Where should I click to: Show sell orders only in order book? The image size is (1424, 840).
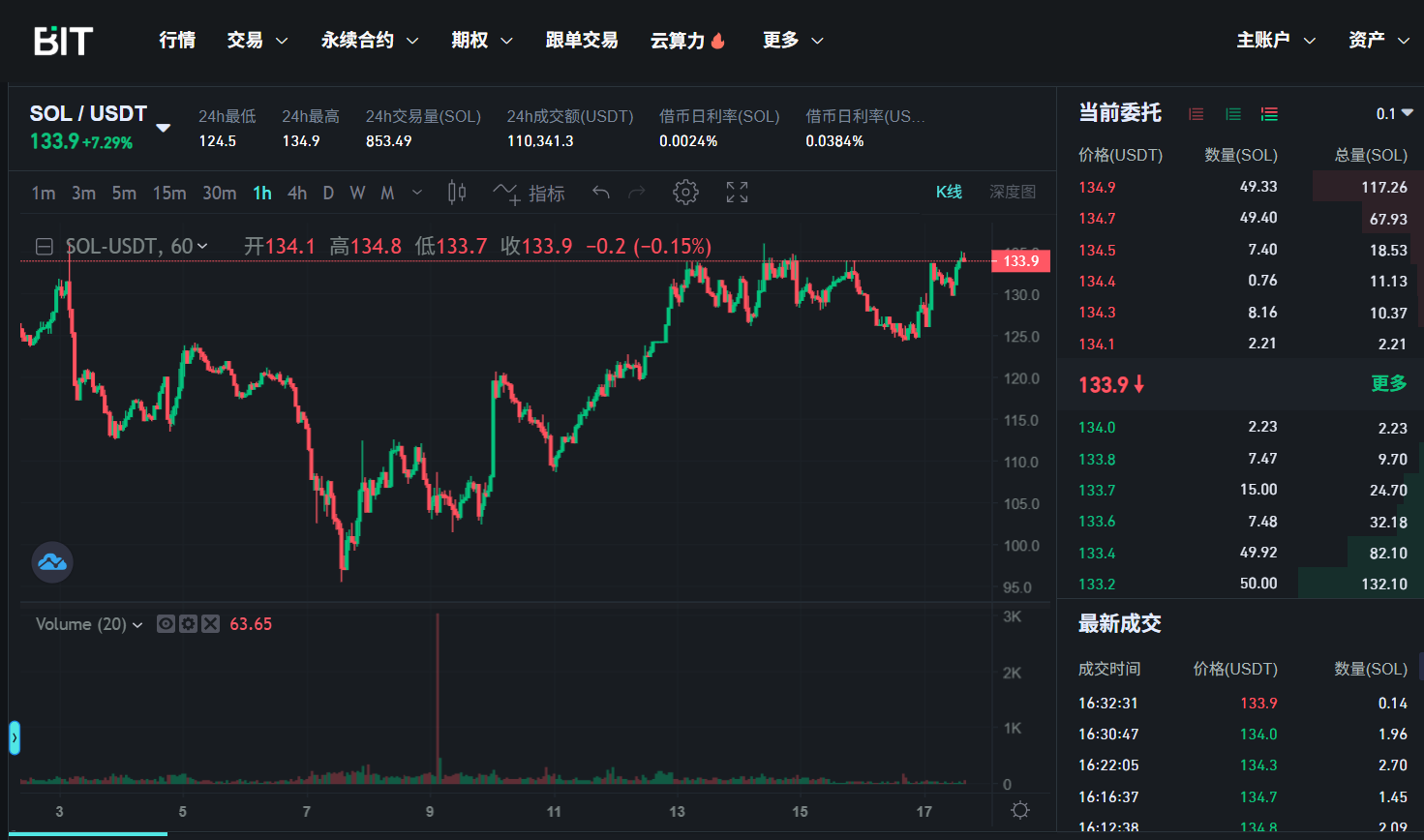pos(1197,114)
